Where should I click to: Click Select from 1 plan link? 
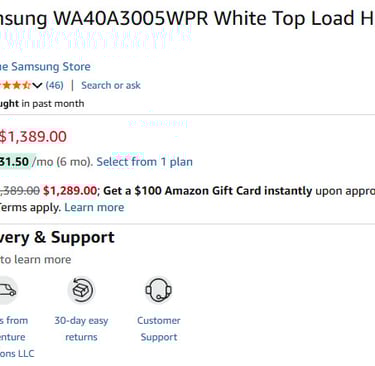[x=144, y=162]
